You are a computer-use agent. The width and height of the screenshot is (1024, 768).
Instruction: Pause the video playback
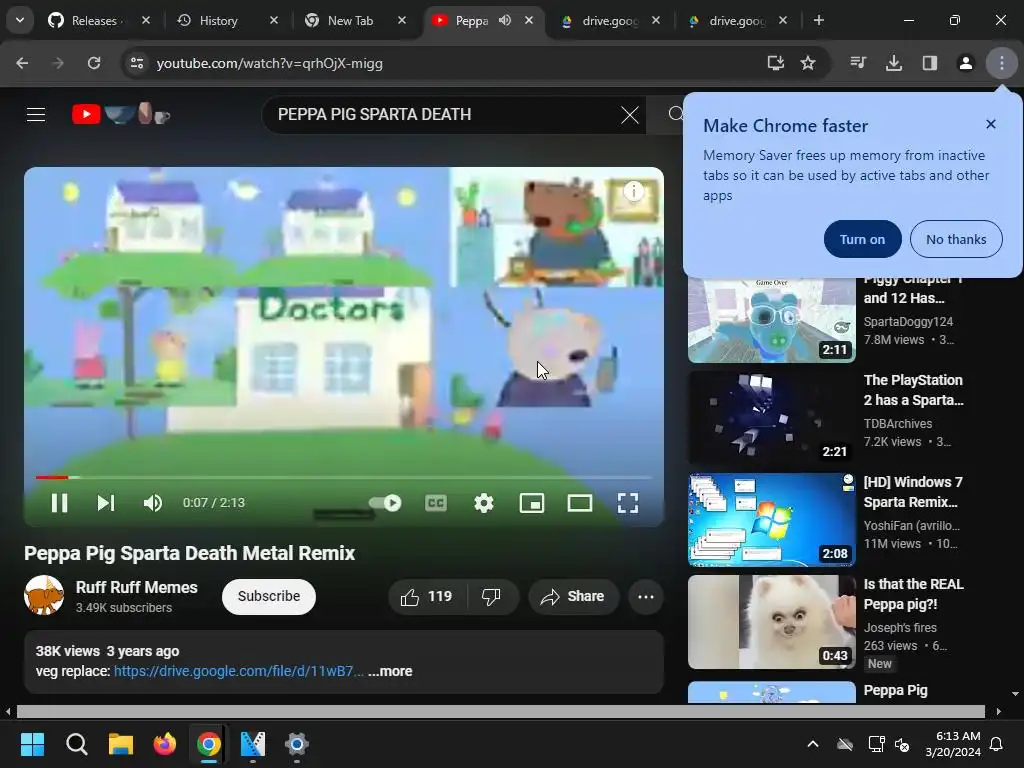pos(59,503)
